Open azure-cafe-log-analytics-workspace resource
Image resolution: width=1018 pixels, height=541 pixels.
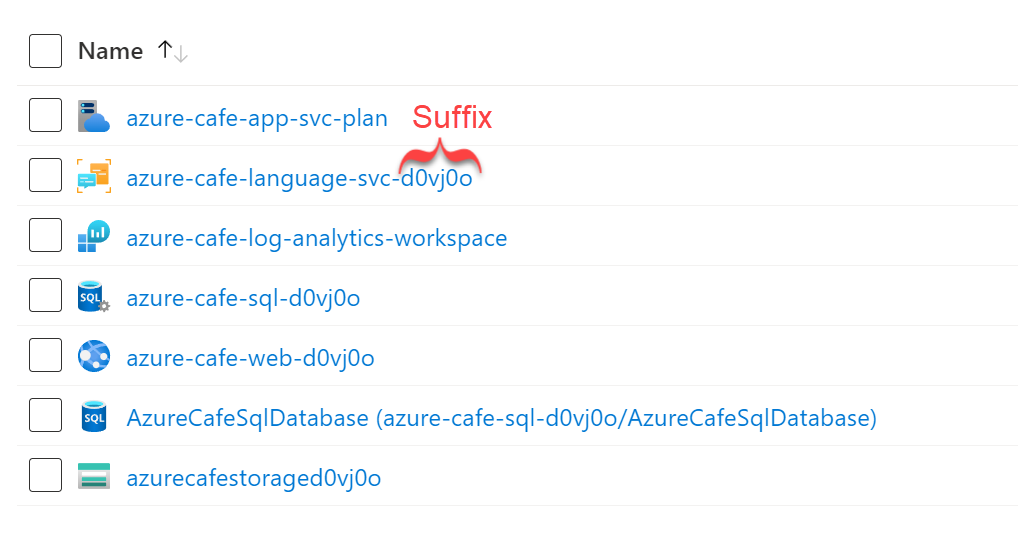[316, 239]
